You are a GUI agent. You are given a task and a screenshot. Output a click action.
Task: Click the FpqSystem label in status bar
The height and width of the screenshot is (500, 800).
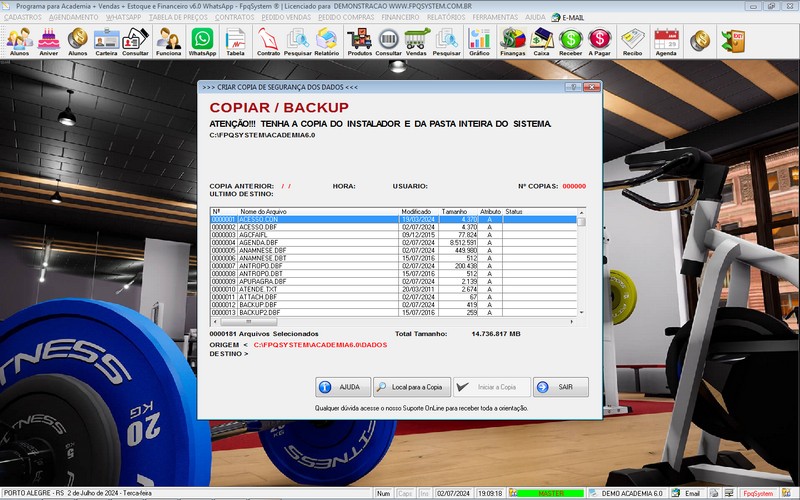tap(758, 493)
